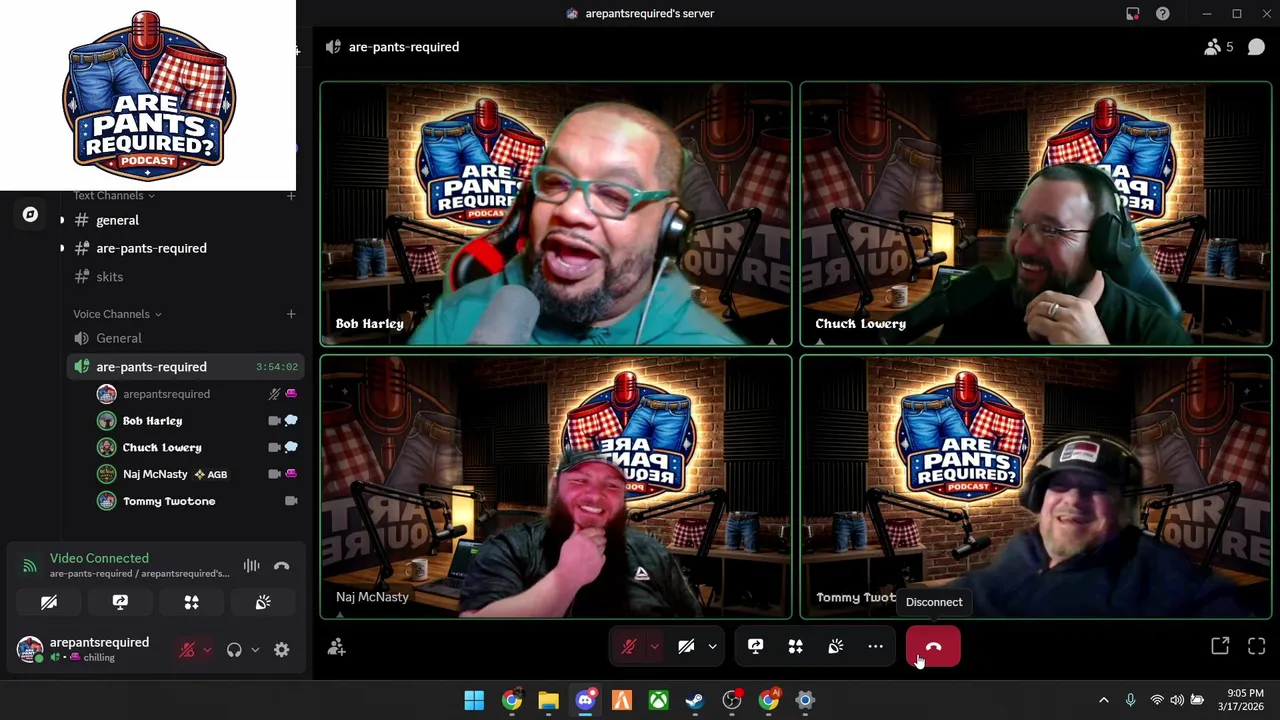
Task: Open noise suppression waveform icon in Video Connected panel
Action: click(x=251, y=566)
